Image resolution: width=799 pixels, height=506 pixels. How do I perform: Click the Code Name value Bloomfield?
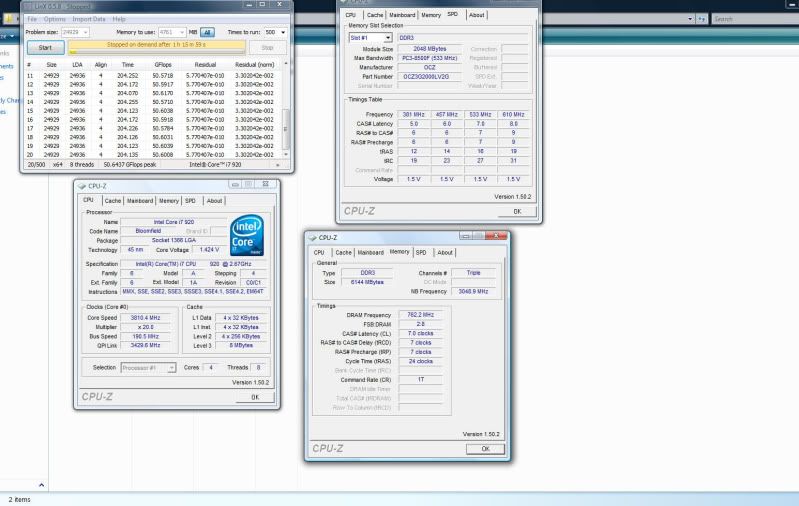(148, 231)
